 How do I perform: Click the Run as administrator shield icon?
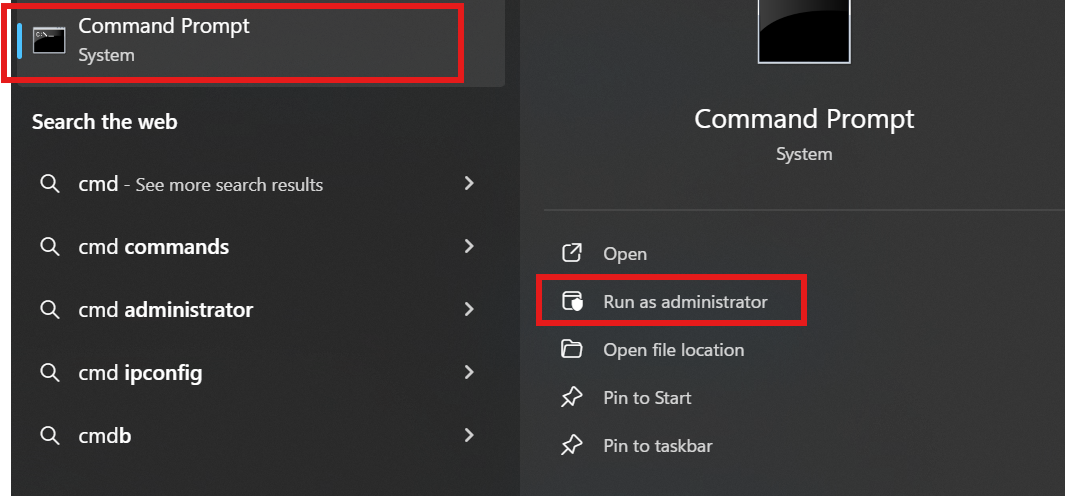click(x=572, y=302)
